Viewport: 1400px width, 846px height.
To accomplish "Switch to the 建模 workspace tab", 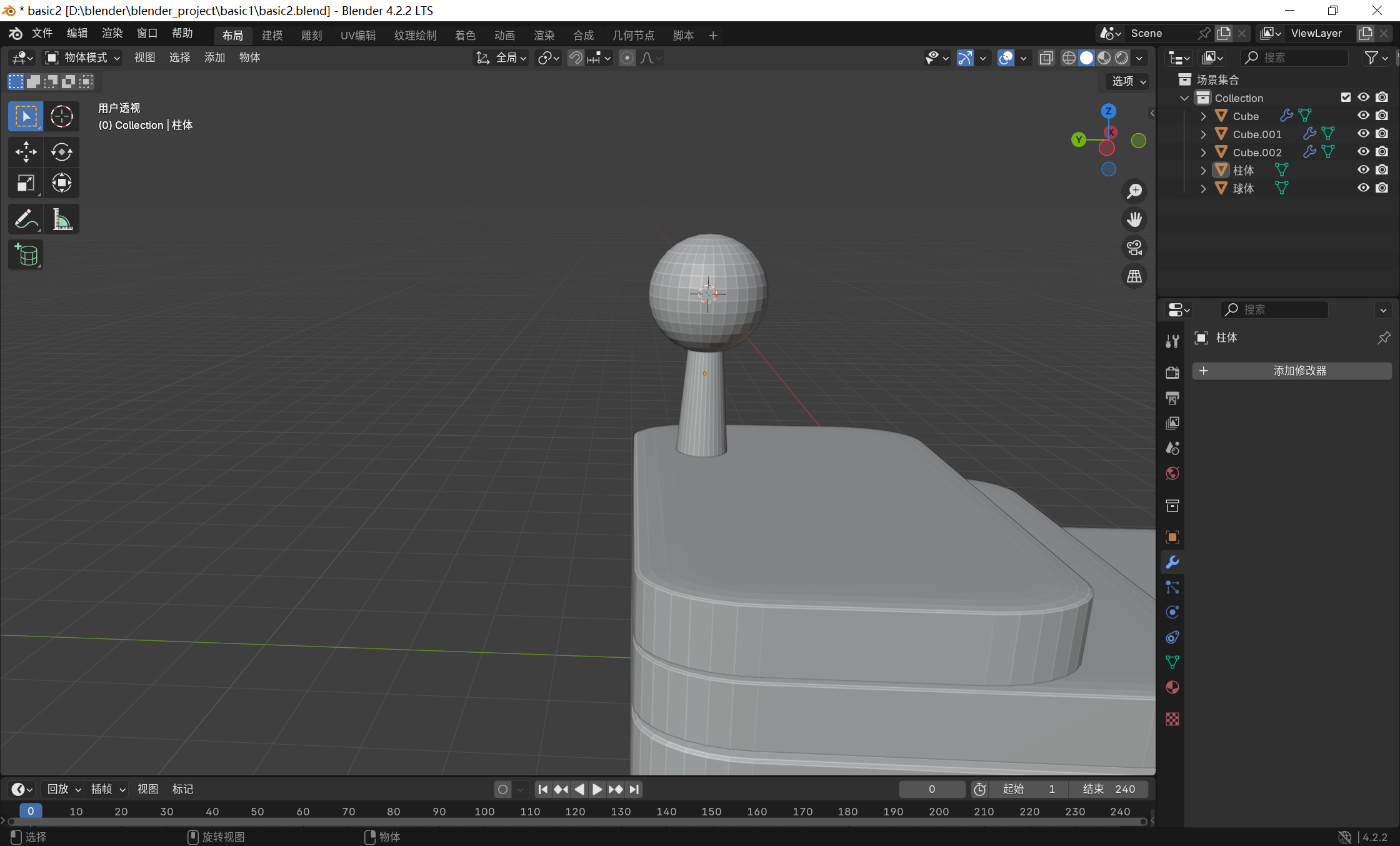I will [x=272, y=35].
